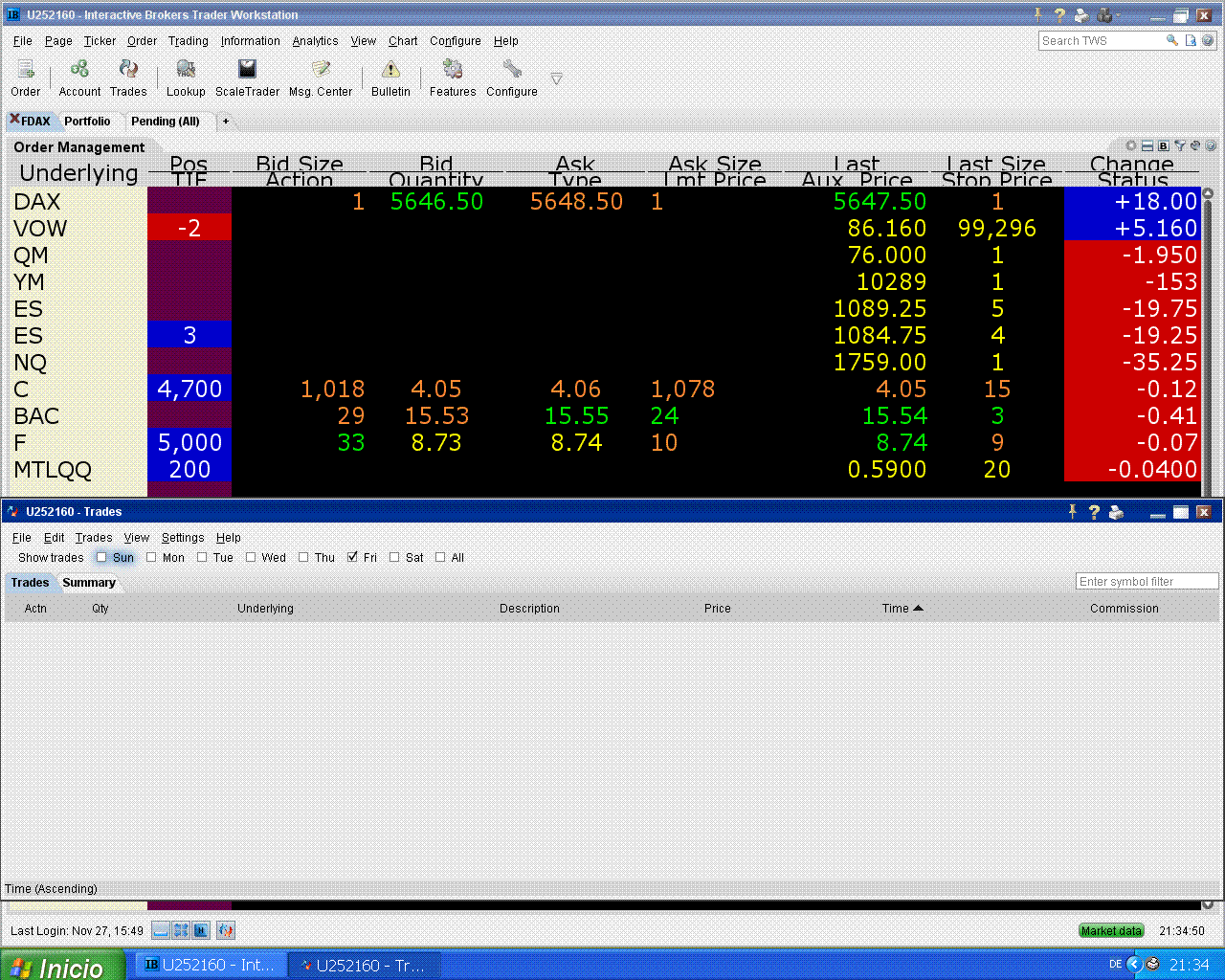Click the cubes icon in main title bar
This screenshot has height=980, width=1225.
click(x=1104, y=15)
